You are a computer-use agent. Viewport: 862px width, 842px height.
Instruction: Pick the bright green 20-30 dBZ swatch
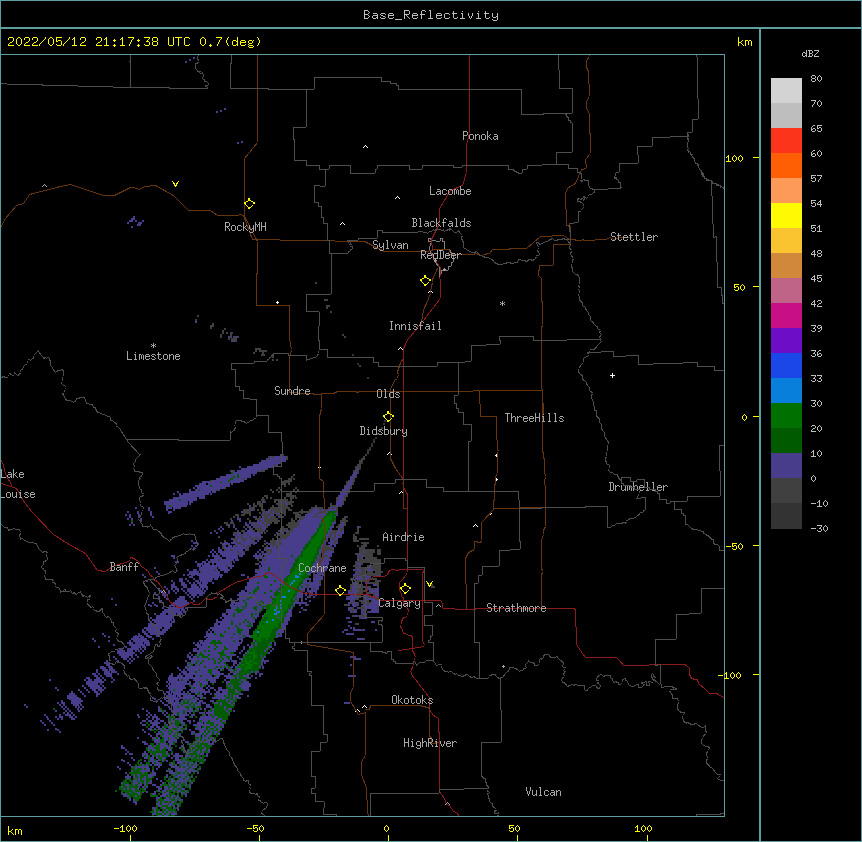click(786, 416)
